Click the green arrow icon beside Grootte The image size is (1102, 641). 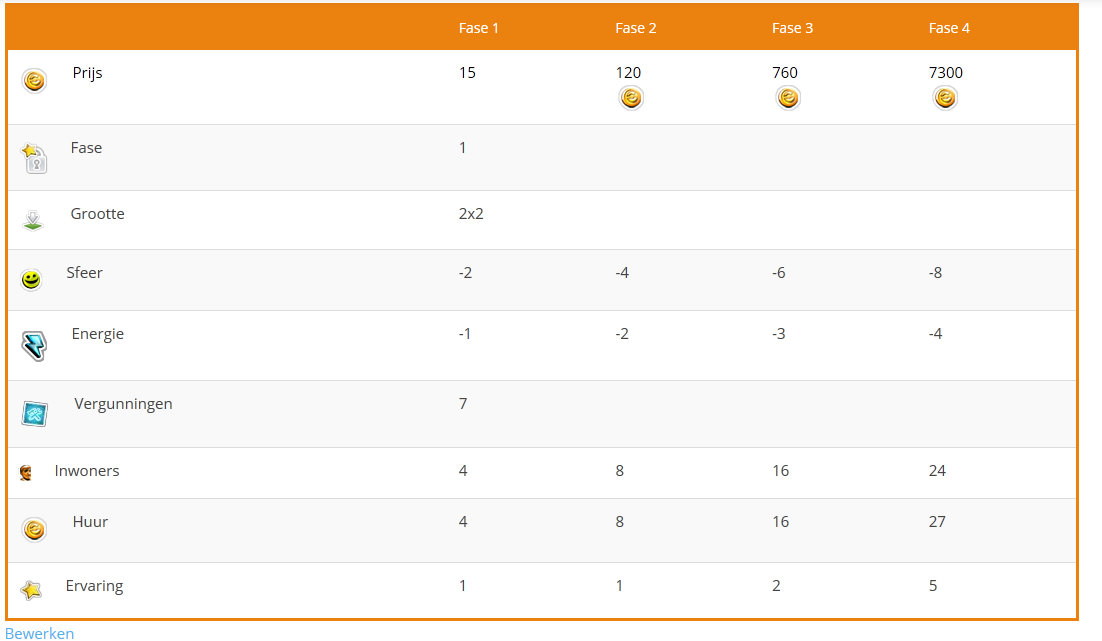33,220
